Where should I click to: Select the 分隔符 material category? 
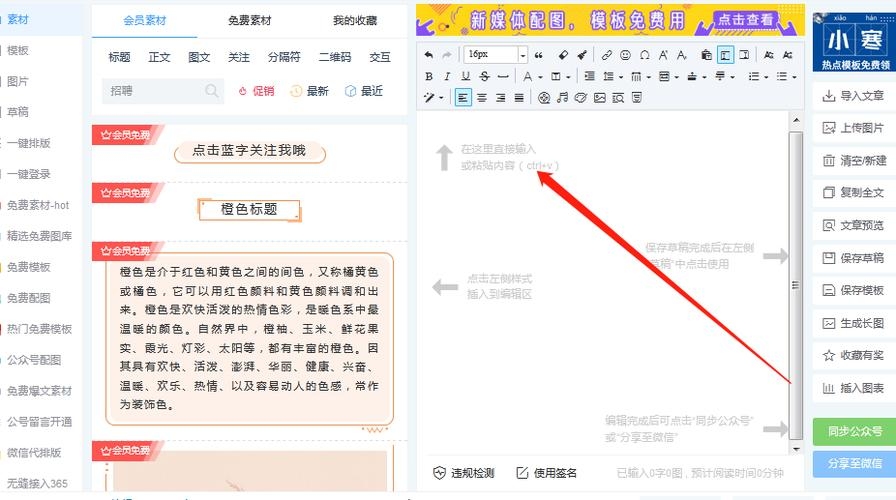point(284,57)
